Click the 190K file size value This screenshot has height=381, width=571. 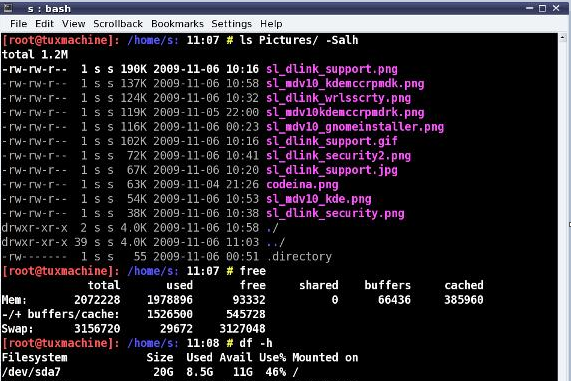pyautogui.click(x=134, y=69)
